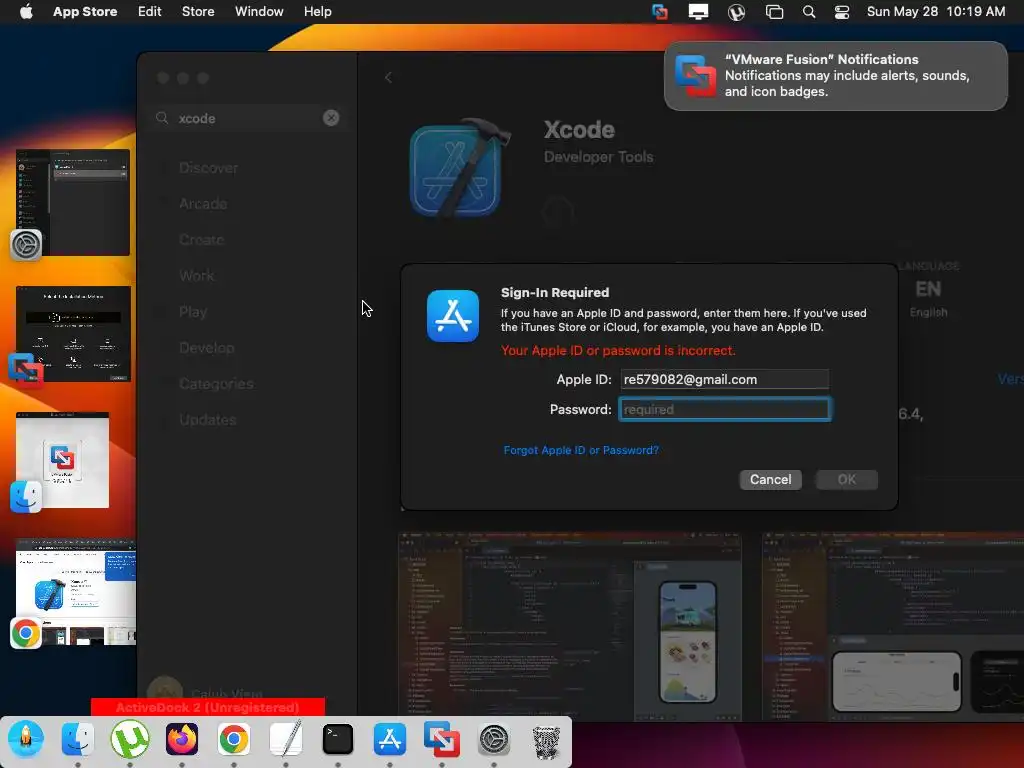This screenshot has width=1024, height=768.
Task: Open Control Center in menu bar
Action: [x=842, y=12]
